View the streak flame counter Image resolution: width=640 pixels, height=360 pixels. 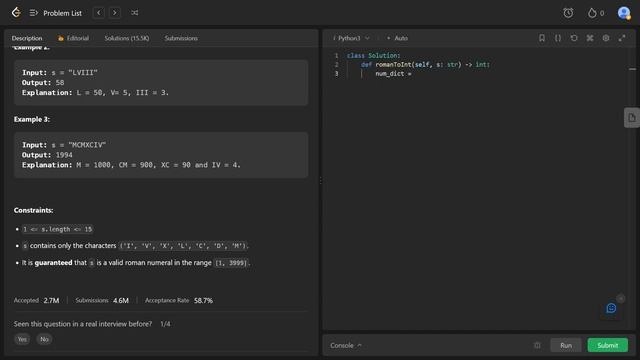[x=596, y=13]
